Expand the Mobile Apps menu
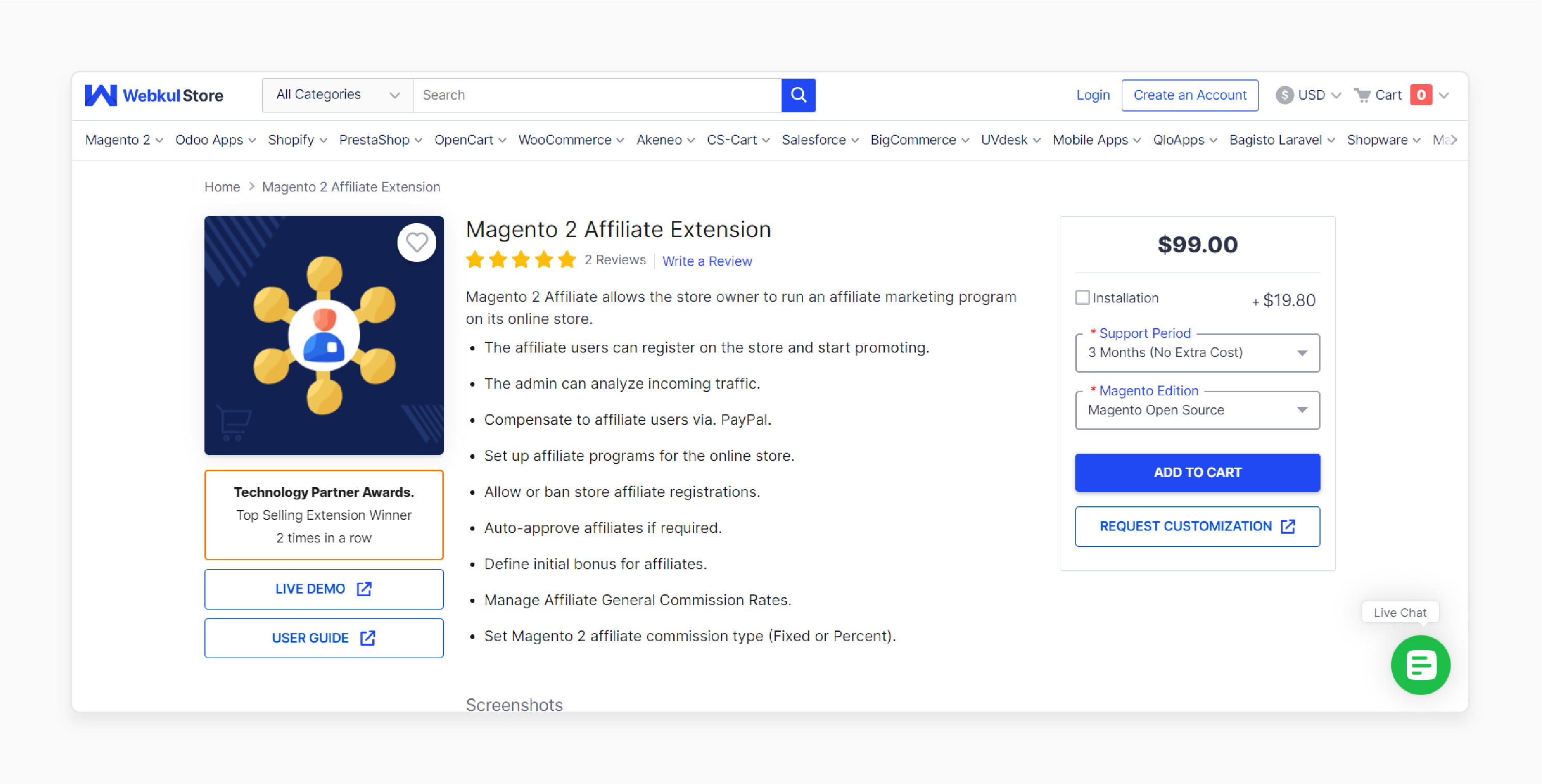 click(x=1097, y=140)
